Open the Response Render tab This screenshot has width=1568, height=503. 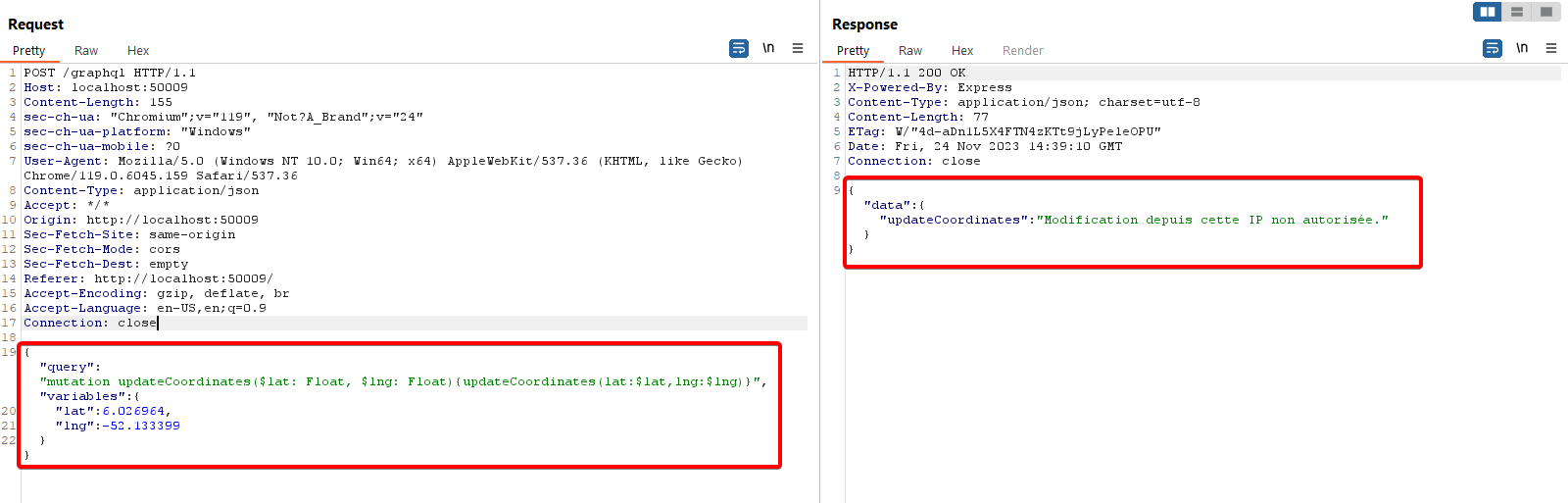(1022, 51)
